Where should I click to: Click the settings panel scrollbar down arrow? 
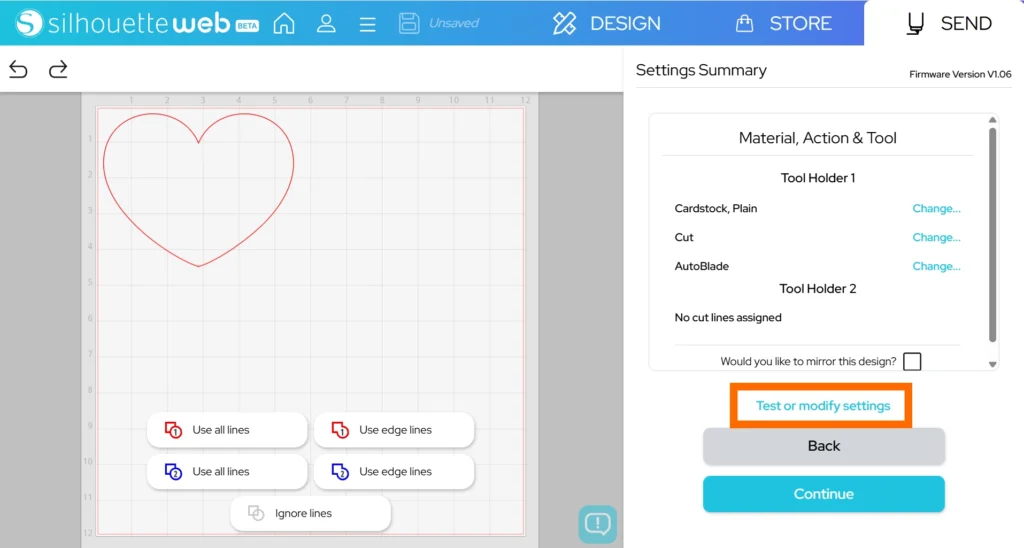coord(992,365)
